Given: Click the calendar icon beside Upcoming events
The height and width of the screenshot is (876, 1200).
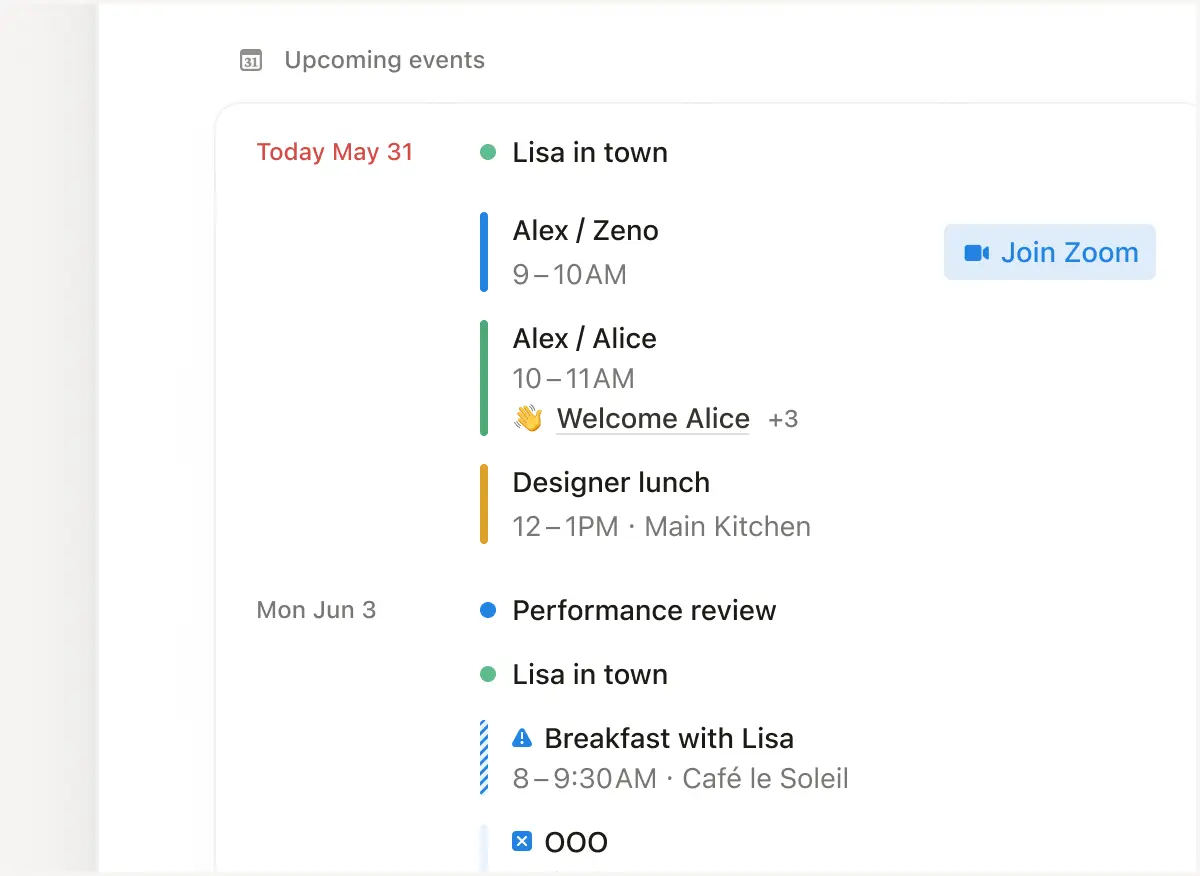Looking at the screenshot, I should click(x=250, y=60).
